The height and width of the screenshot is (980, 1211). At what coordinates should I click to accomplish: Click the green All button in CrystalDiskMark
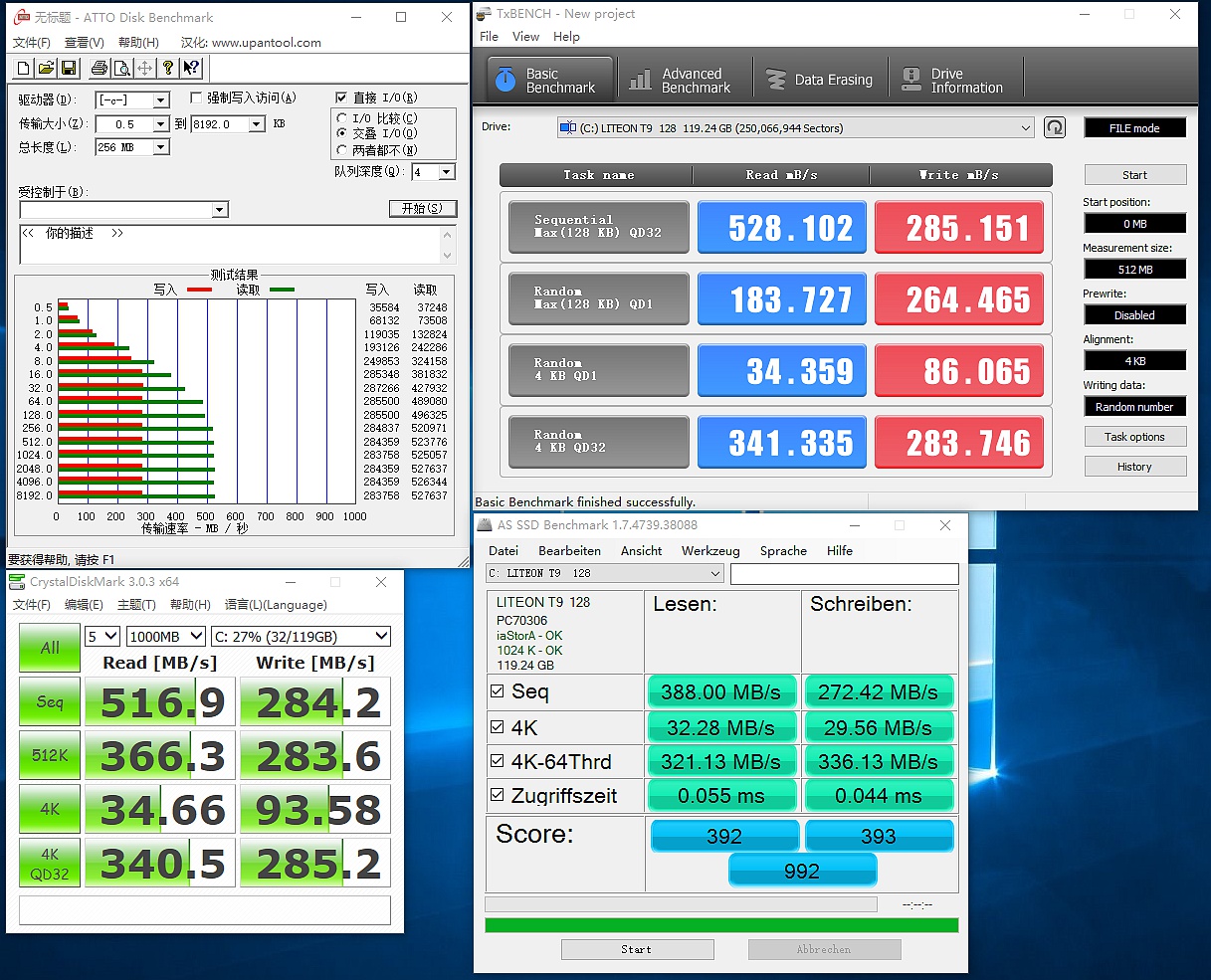[x=50, y=648]
